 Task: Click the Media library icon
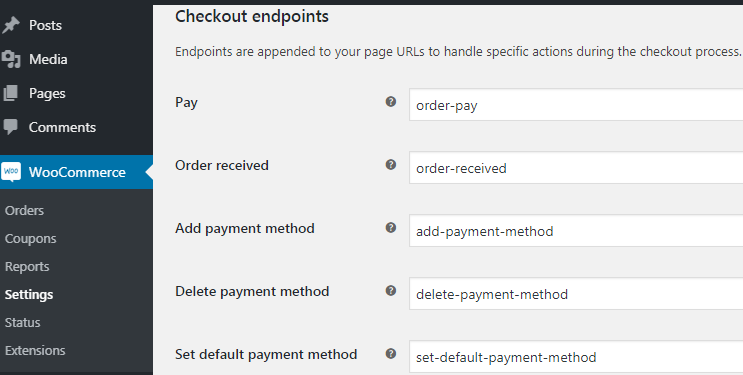tap(10, 59)
